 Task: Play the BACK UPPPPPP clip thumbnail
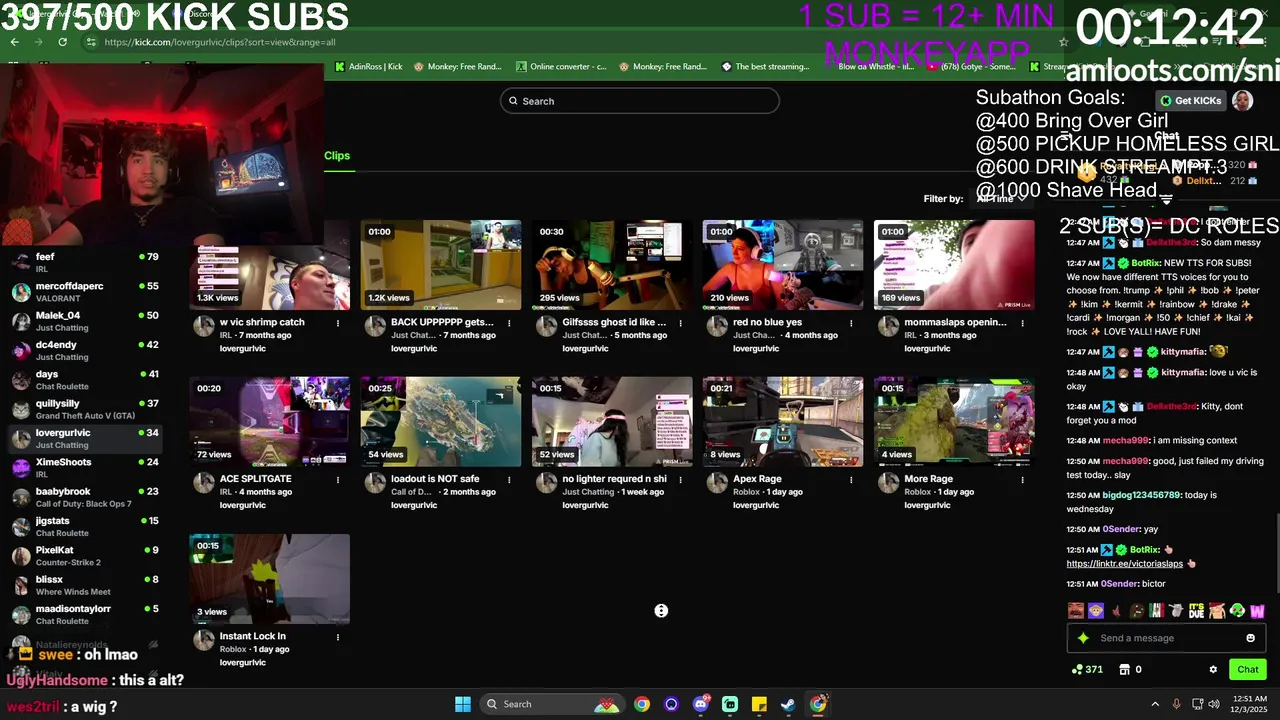click(x=441, y=265)
